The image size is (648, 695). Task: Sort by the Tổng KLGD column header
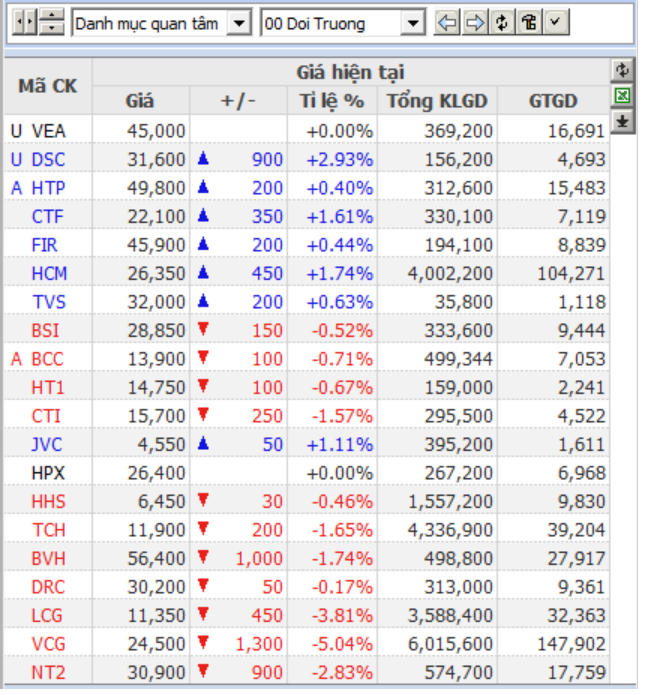coord(437,101)
